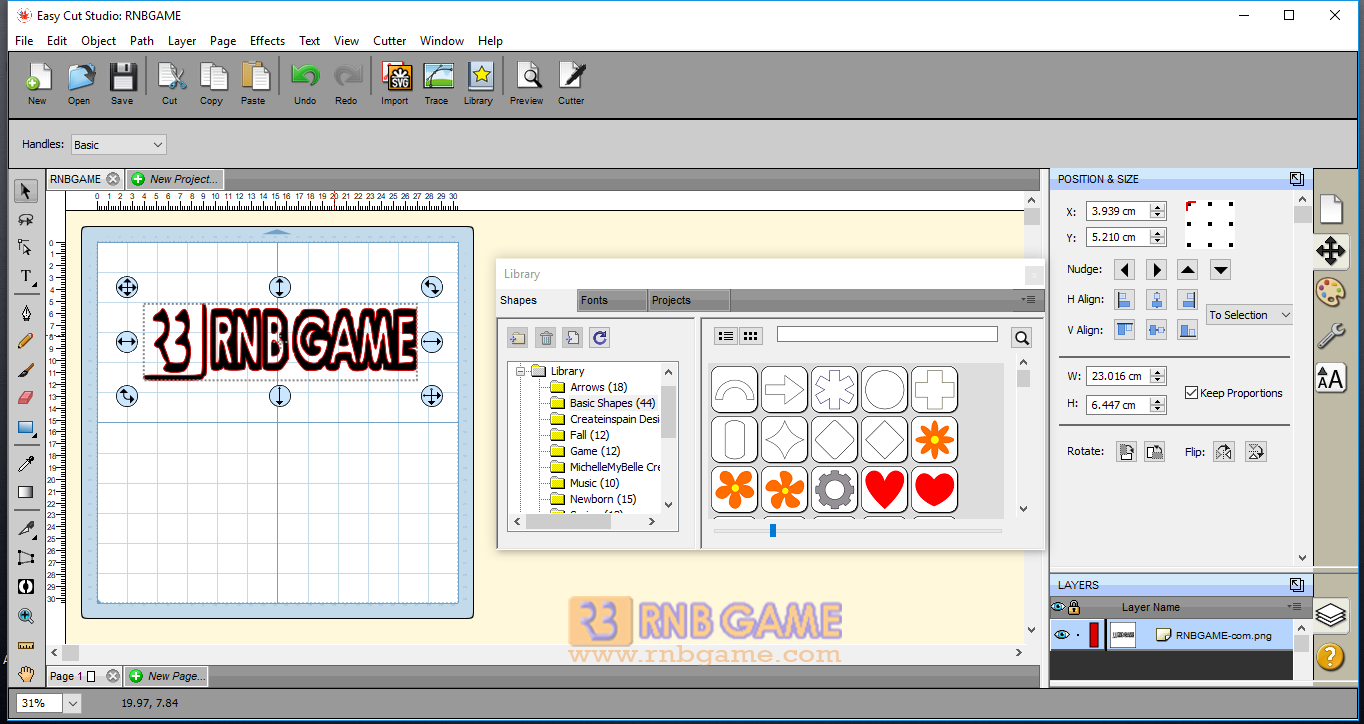The height and width of the screenshot is (724, 1364).
Task: Click the Paste clipboard icon
Action: pos(254,82)
